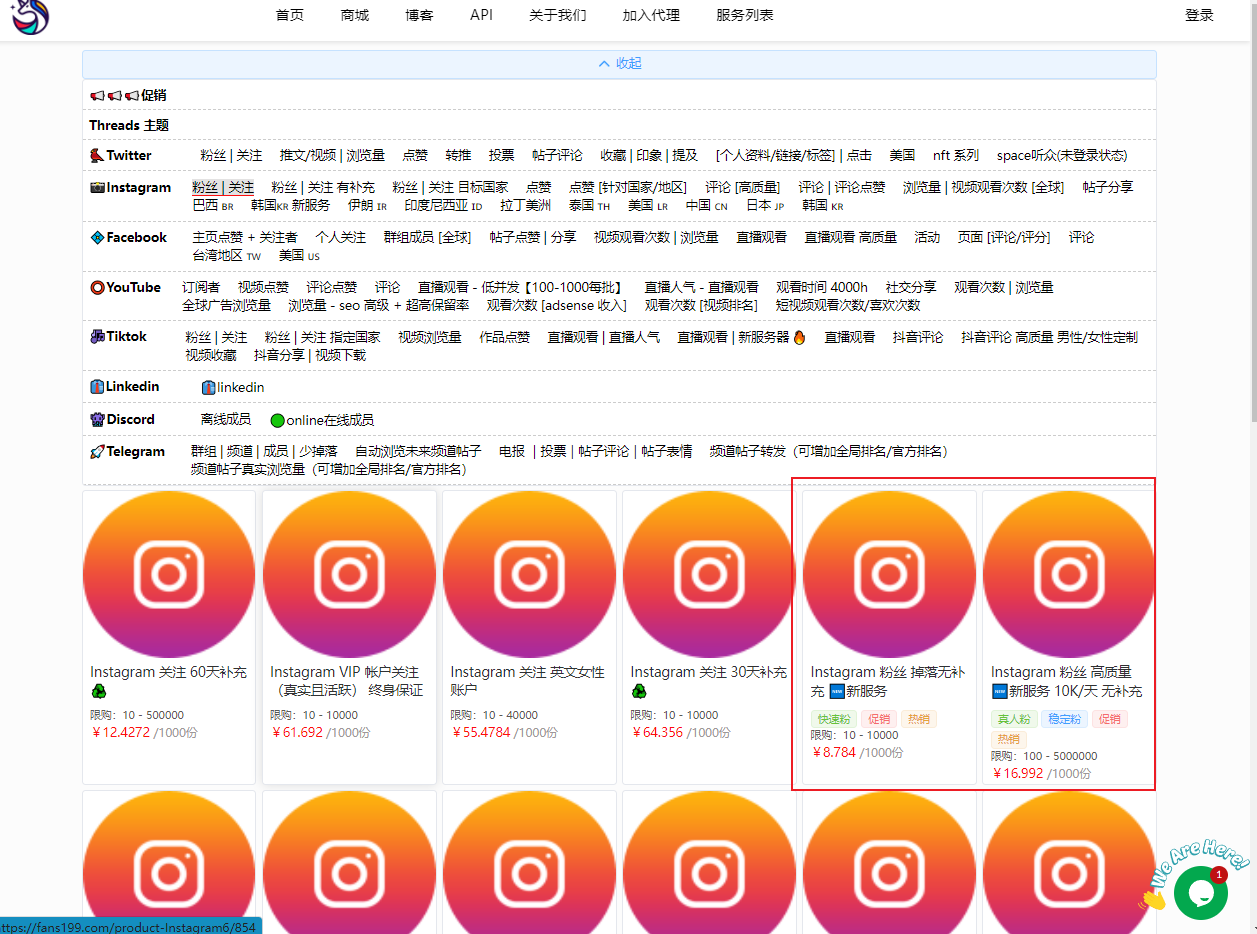
Task: Select Instagram 粉丝 | 关注 有补充 link
Action: [323, 188]
